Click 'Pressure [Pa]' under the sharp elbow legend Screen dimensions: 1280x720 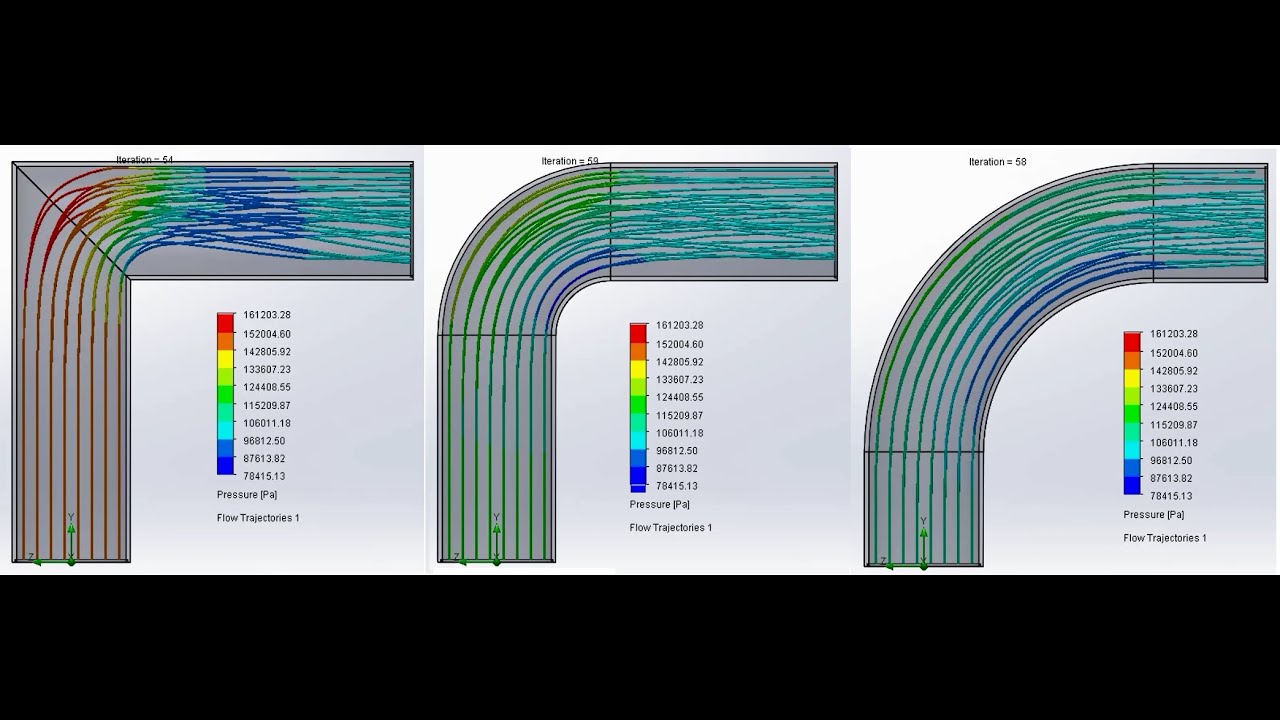pyautogui.click(x=246, y=494)
